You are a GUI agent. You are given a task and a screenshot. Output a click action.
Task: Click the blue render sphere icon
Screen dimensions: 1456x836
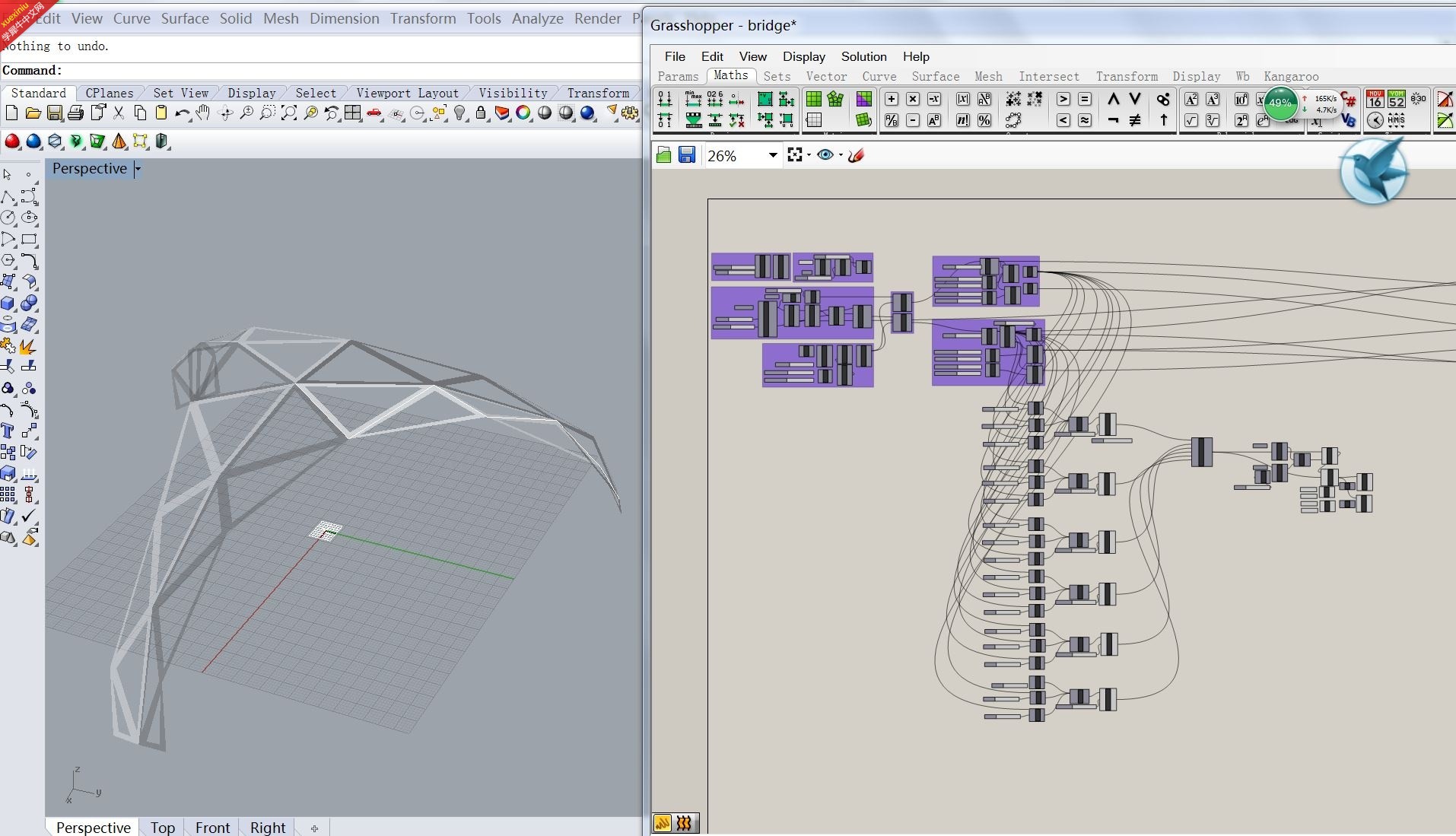point(587,113)
